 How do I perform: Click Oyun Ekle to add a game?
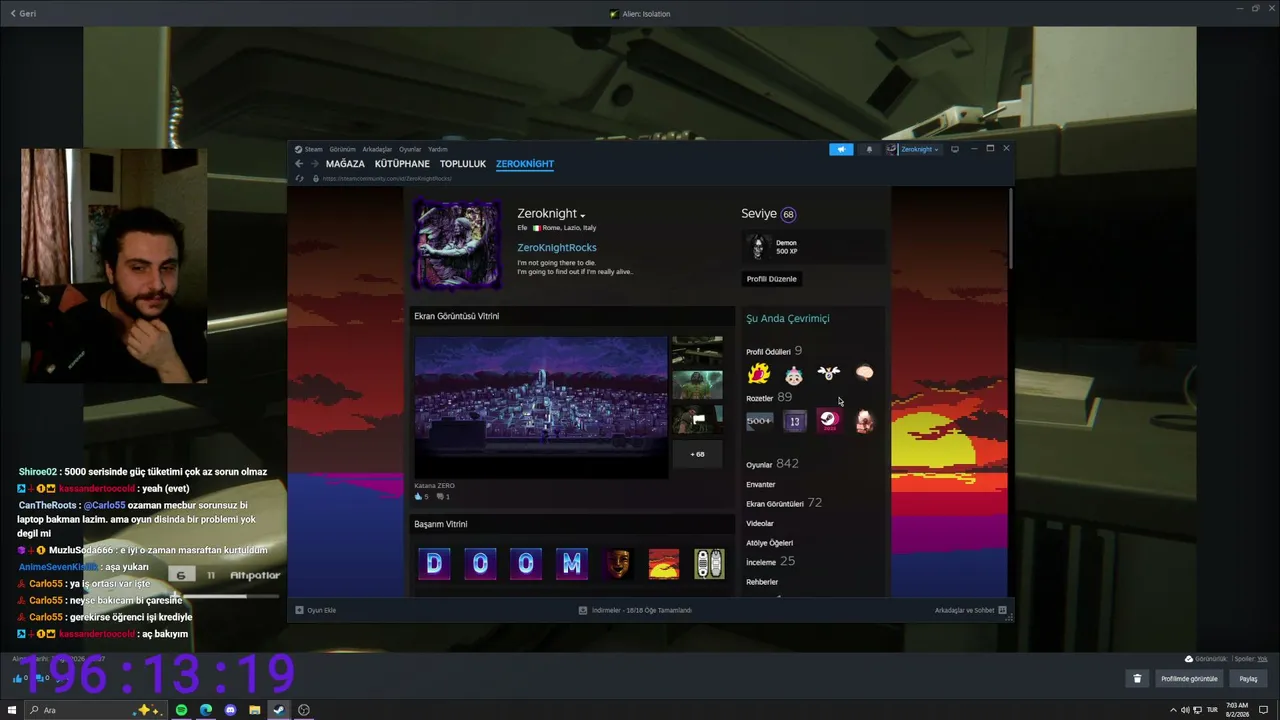coord(316,610)
